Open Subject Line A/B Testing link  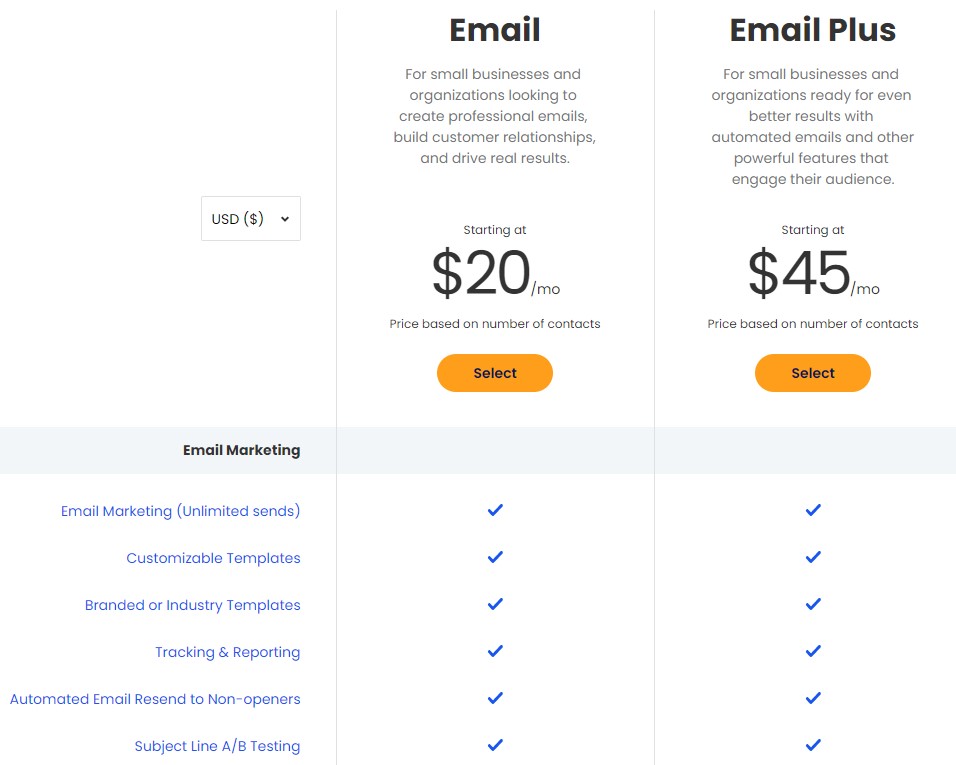[x=217, y=745]
